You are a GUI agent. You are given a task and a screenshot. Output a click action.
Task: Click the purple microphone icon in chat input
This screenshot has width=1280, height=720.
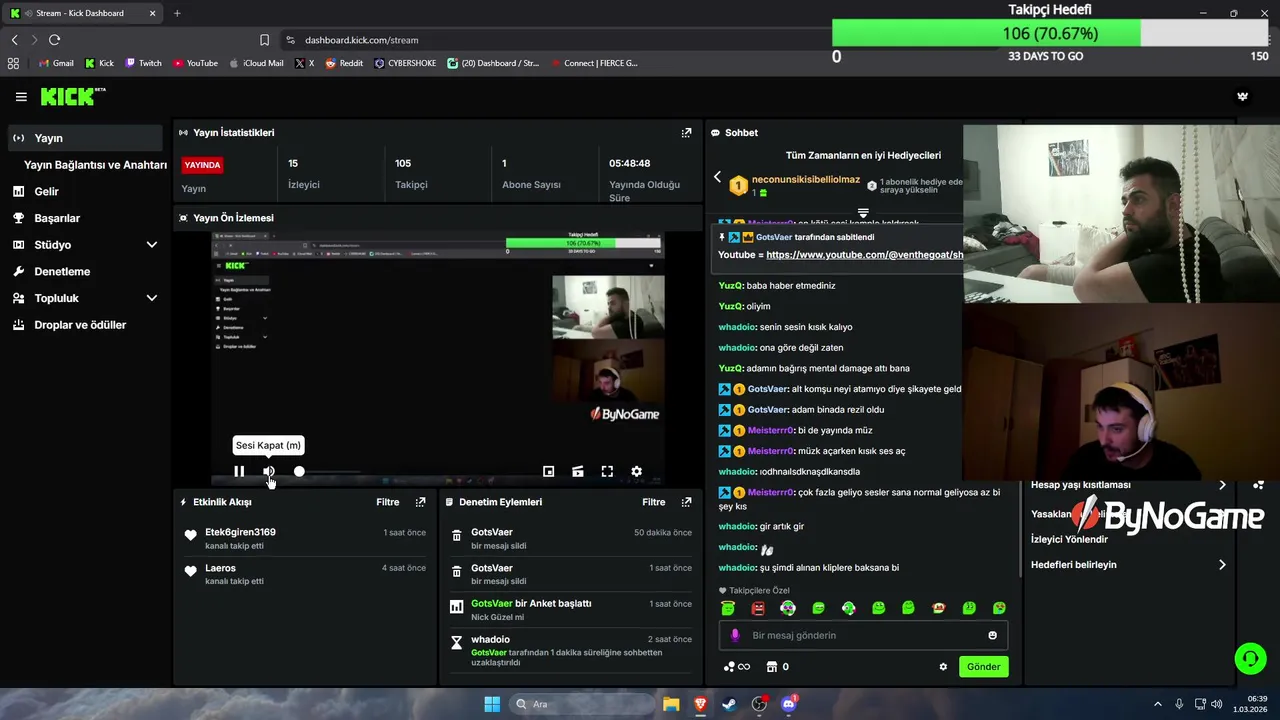pyautogui.click(x=735, y=635)
